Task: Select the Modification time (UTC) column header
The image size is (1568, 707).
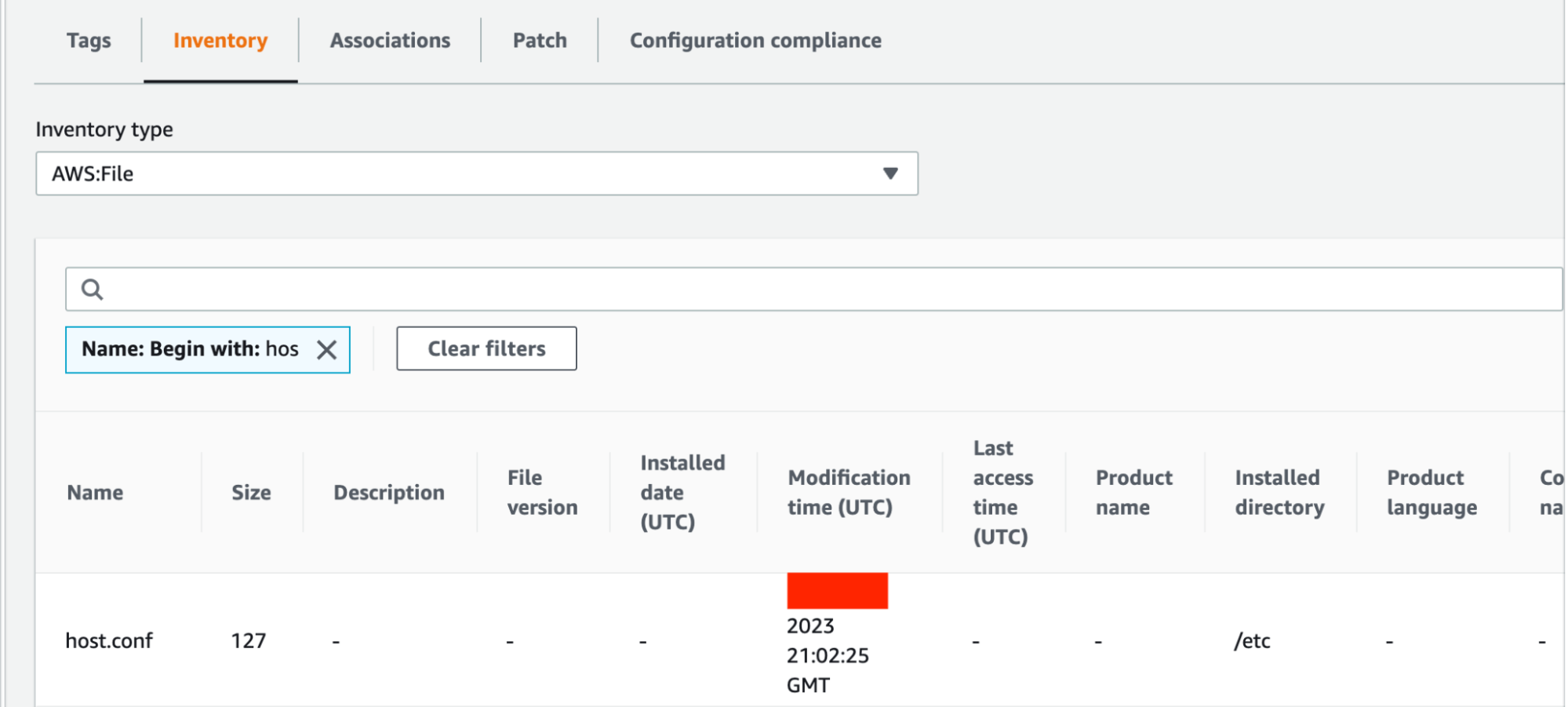Action: [x=849, y=493]
